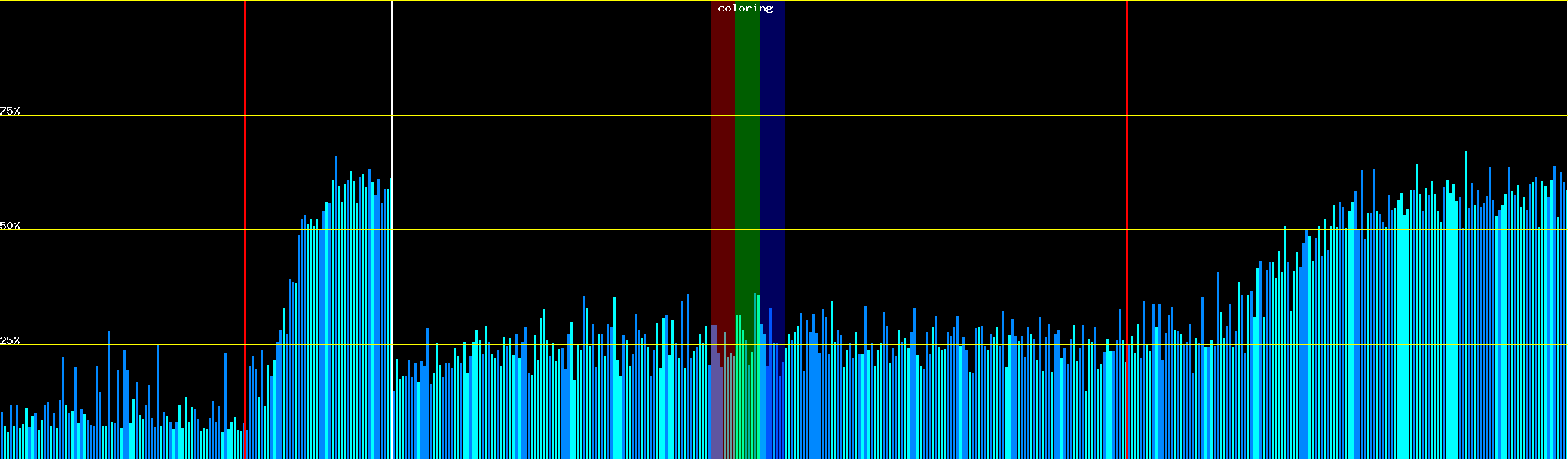Screen dimensions: 1568x459
Task: Click the white vertical marker line
Action: click(392, 76)
